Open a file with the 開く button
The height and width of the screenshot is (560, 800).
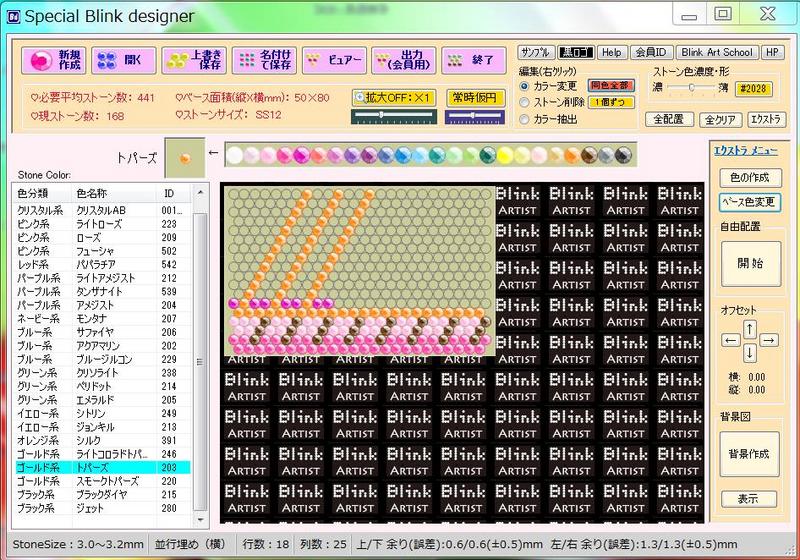click(x=123, y=61)
